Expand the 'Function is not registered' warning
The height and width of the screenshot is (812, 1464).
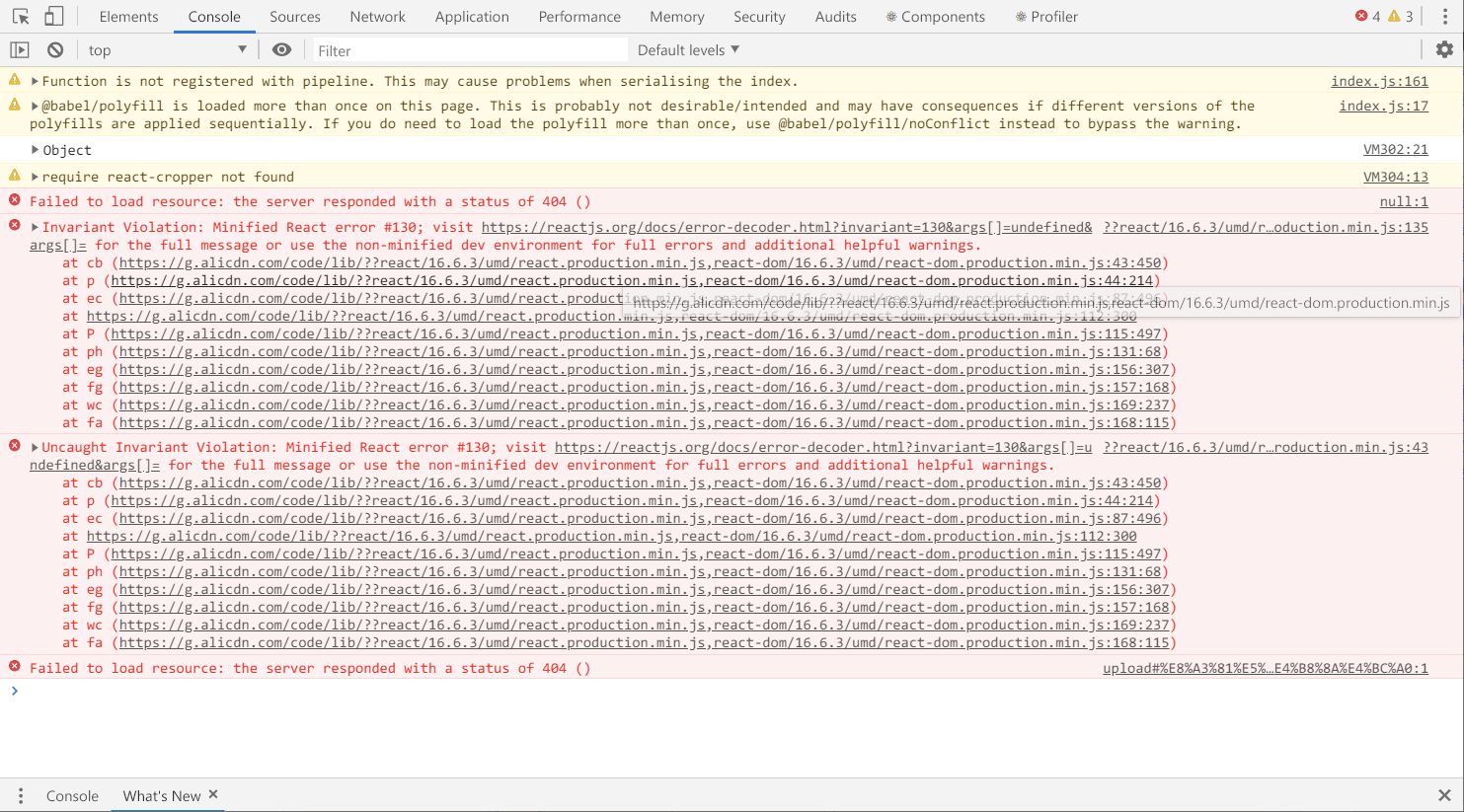tap(36, 81)
